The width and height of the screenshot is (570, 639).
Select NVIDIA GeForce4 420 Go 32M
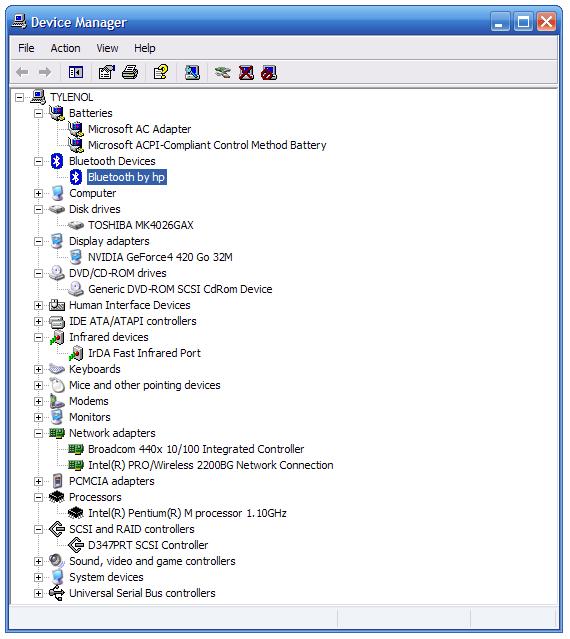[160, 257]
